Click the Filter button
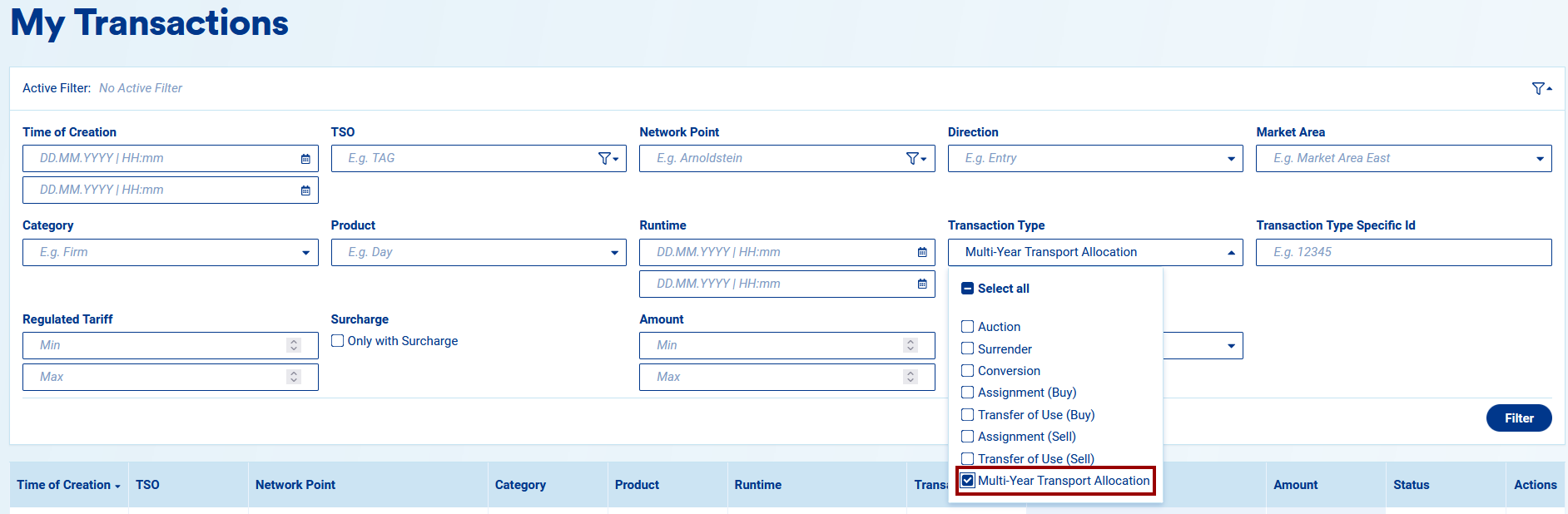 tap(1518, 418)
